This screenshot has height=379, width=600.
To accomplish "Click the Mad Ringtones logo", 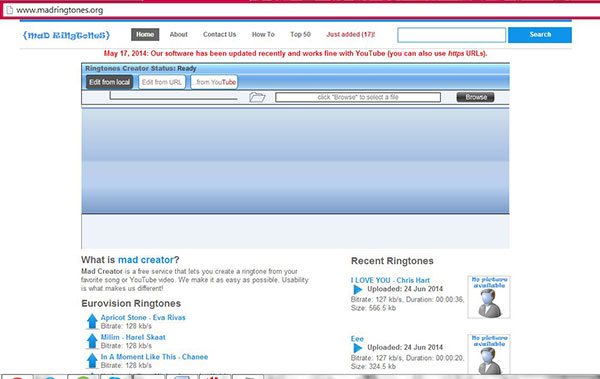I will (x=66, y=35).
